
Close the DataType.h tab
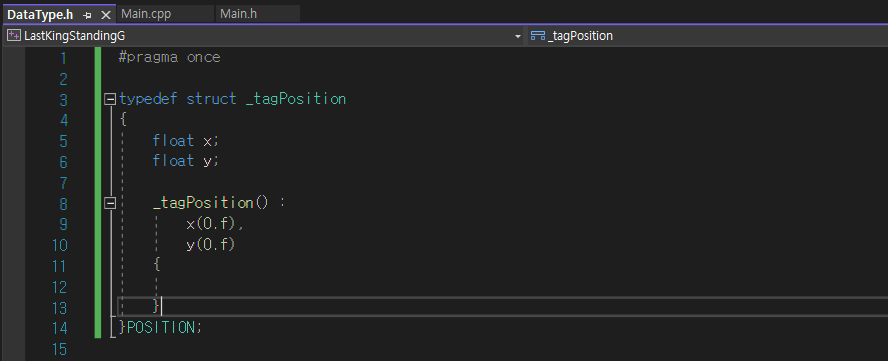tap(105, 15)
